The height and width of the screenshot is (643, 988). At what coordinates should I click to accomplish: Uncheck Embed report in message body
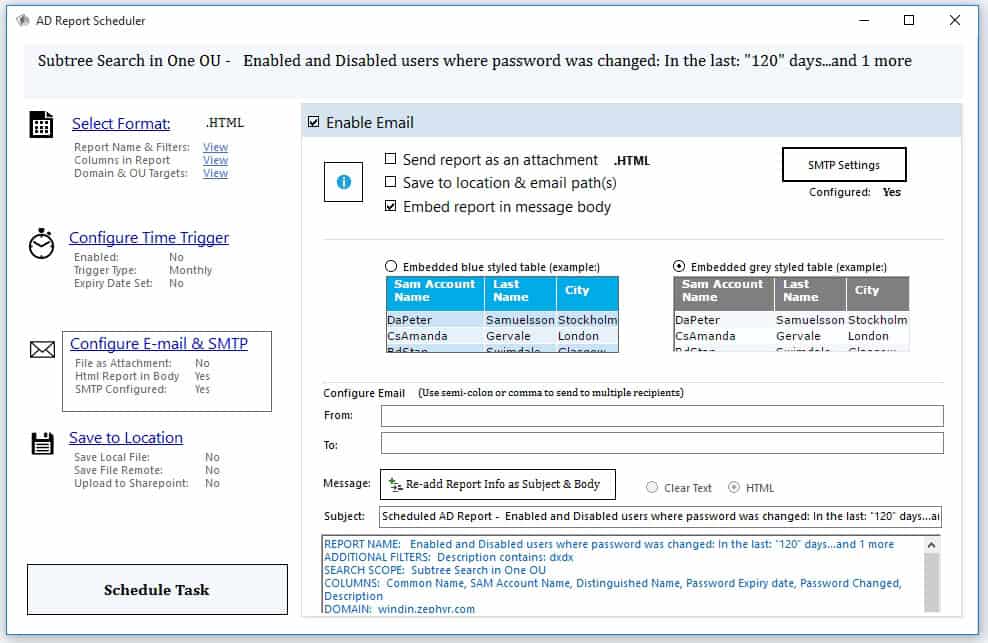click(391, 206)
